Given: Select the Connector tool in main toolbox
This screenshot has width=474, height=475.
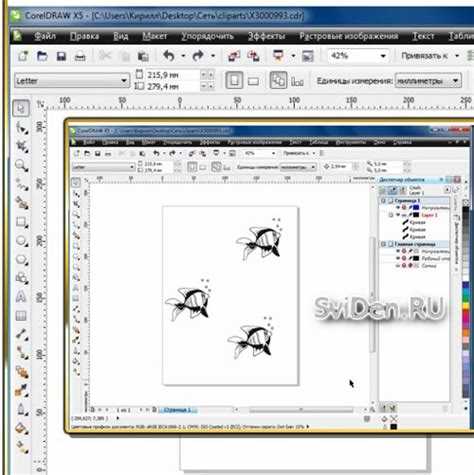Looking at the screenshot, I should [22, 353].
